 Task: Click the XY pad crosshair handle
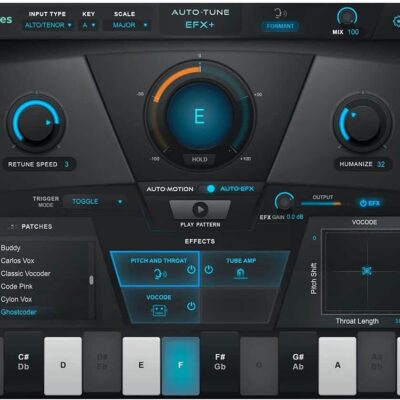click(367, 271)
